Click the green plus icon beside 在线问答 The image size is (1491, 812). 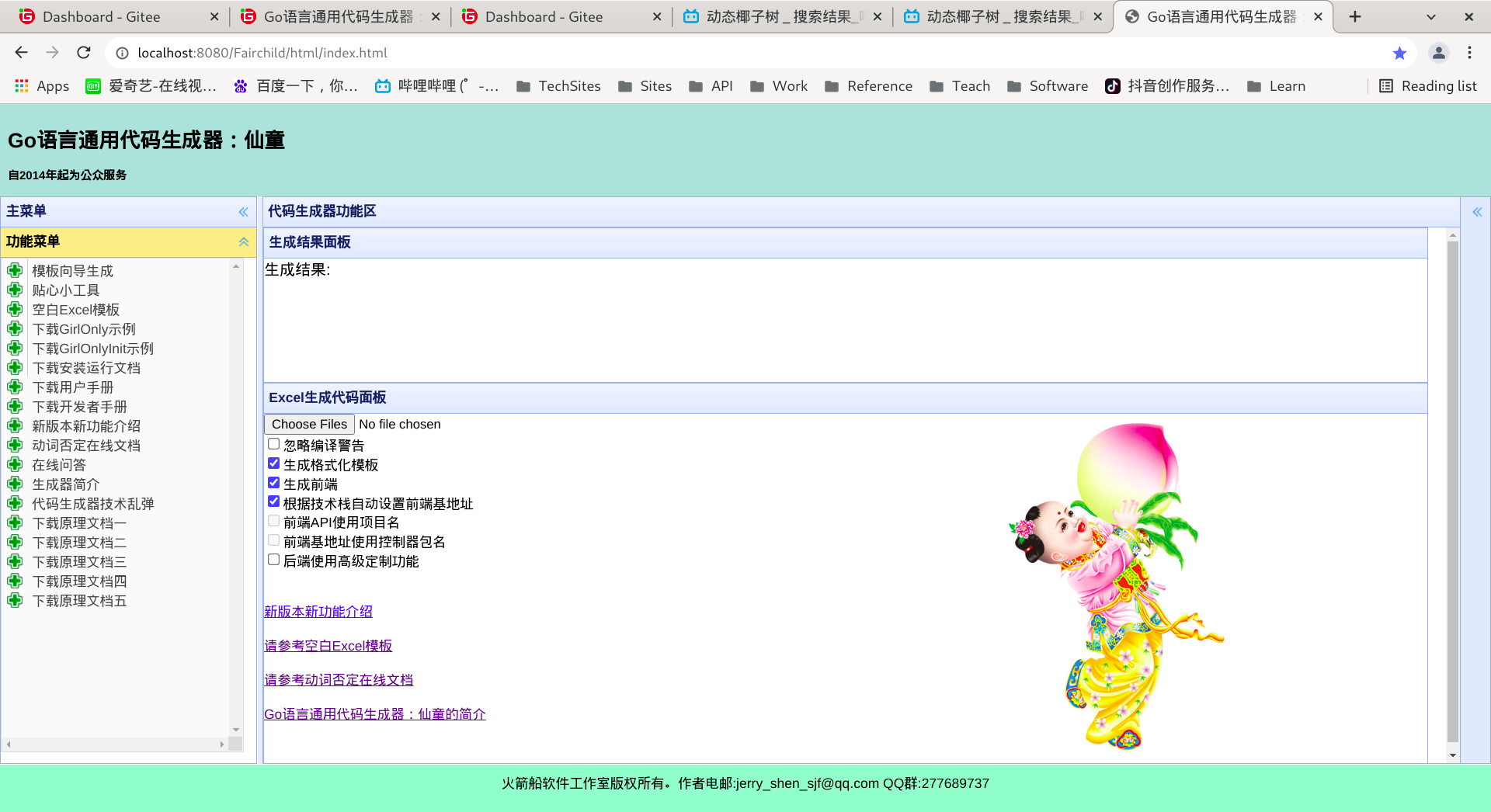(15, 464)
